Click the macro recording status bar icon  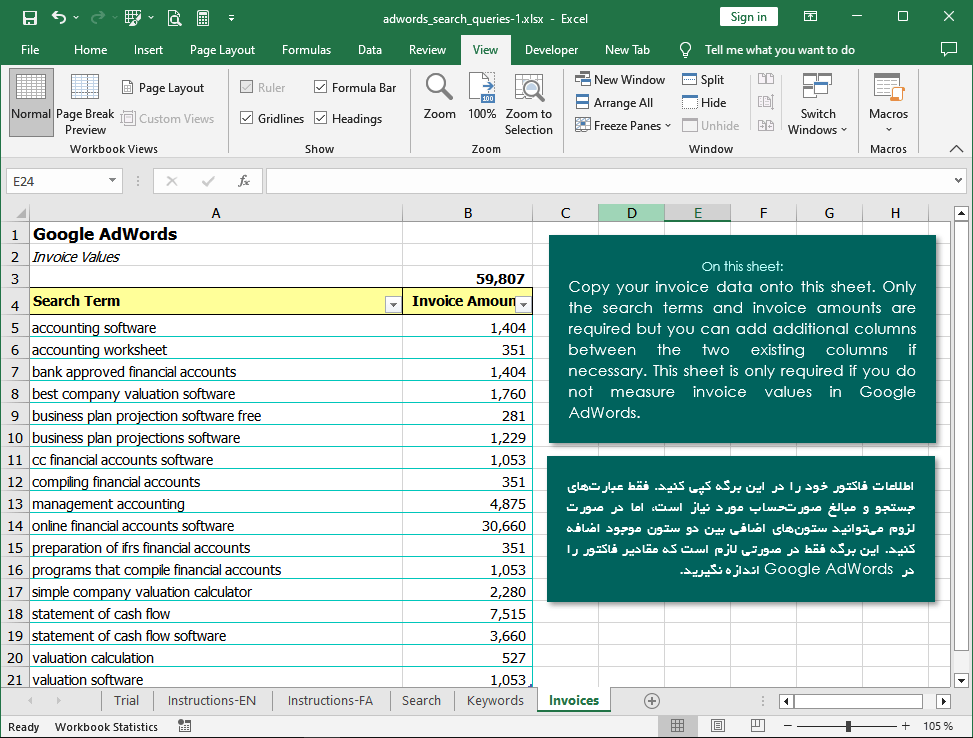click(184, 726)
